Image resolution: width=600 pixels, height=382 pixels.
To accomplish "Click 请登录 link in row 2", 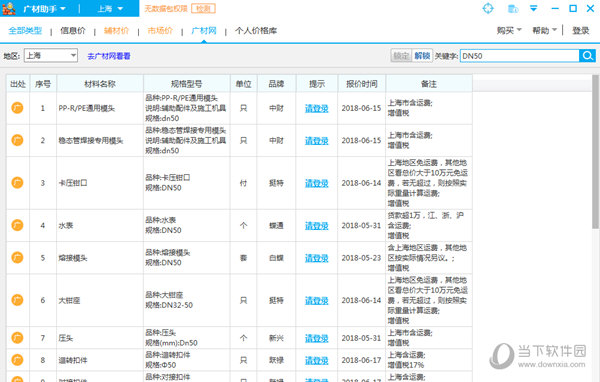I will (316, 141).
